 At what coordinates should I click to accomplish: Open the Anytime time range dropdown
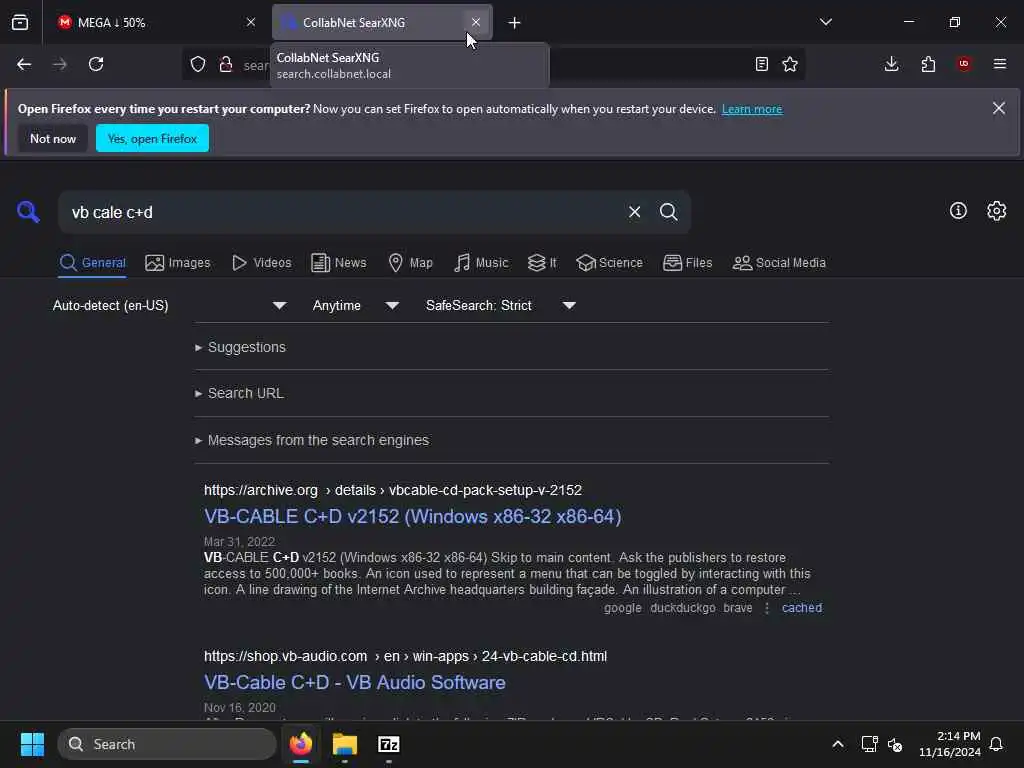pyautogui.click(x=355, y=306)
